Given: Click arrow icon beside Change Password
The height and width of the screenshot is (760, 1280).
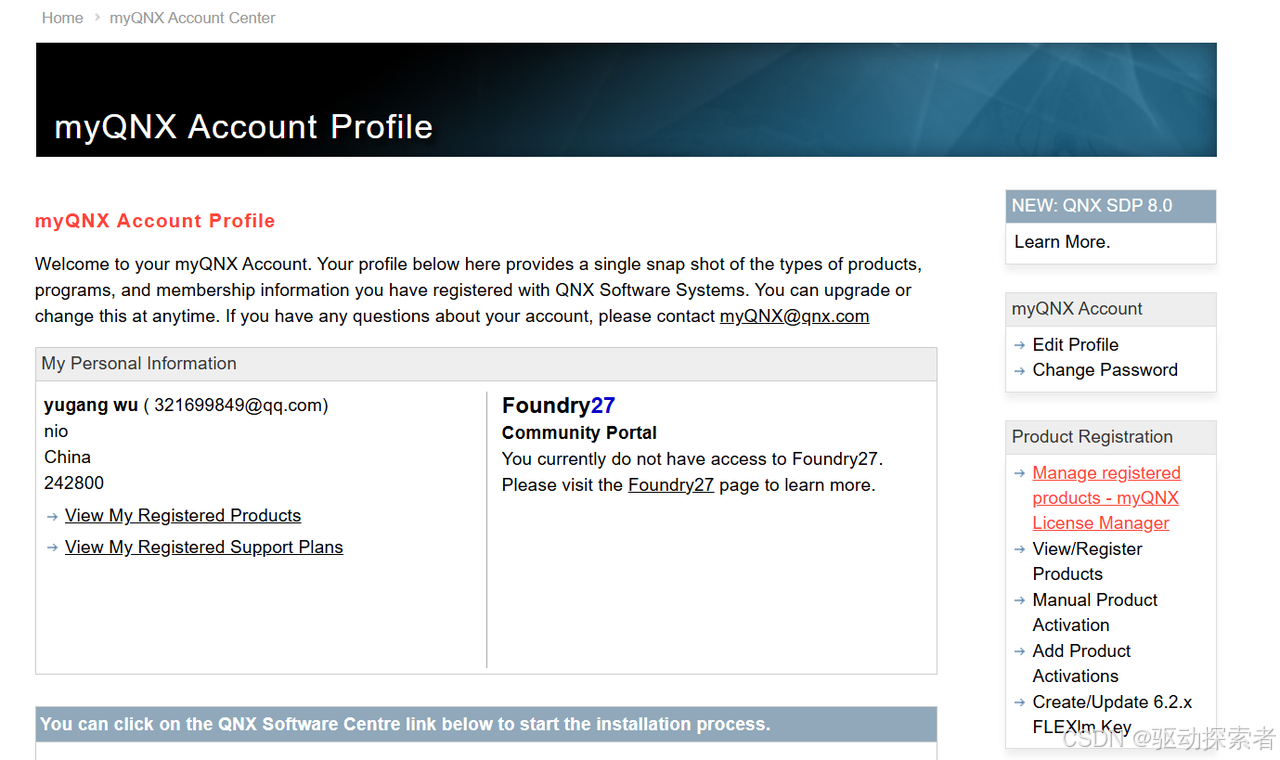Looking at the screenshot, I should (1019, 370).
